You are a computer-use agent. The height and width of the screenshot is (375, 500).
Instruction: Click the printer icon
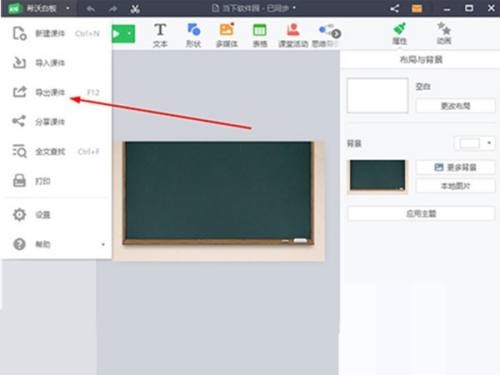point(19,181)
